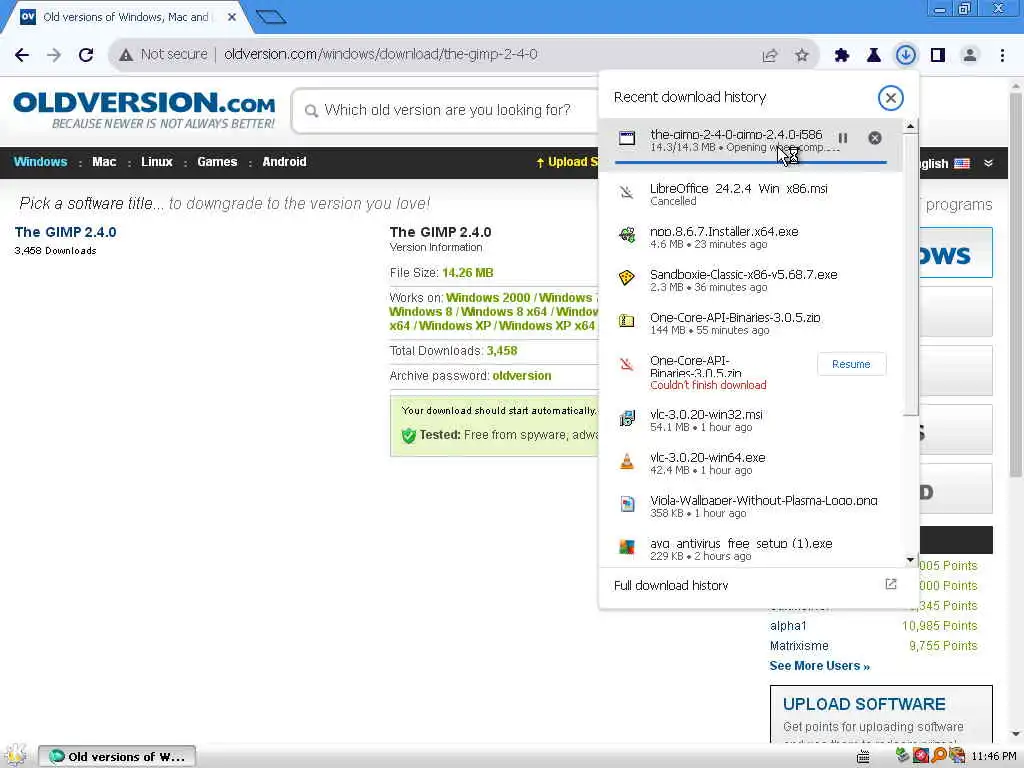
Task: Open the Start menu icon
Action: [x=16, y=756]
